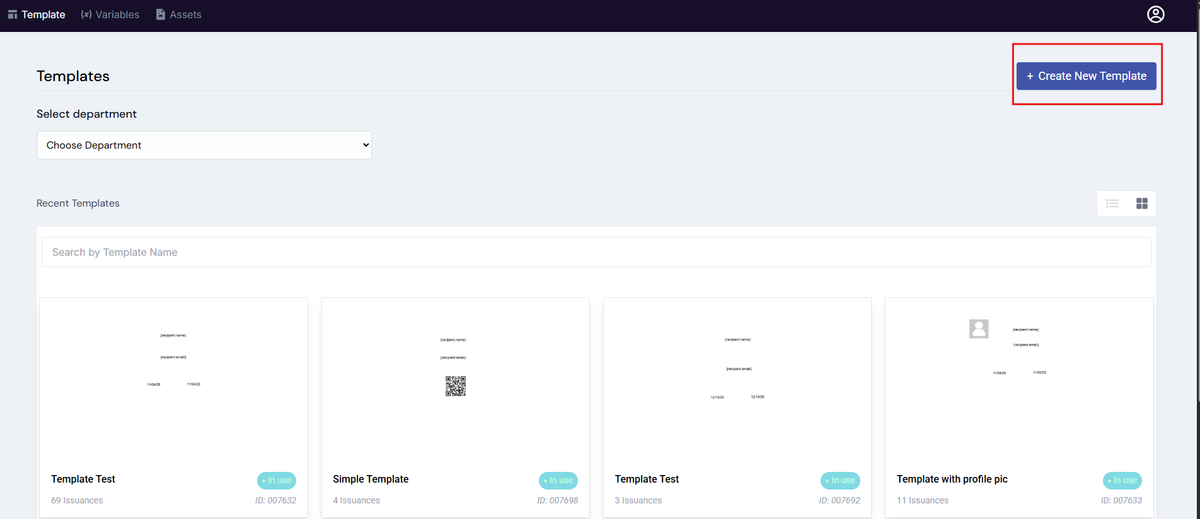
Task: Click the Select department label
Action: [x=87, y=114]
